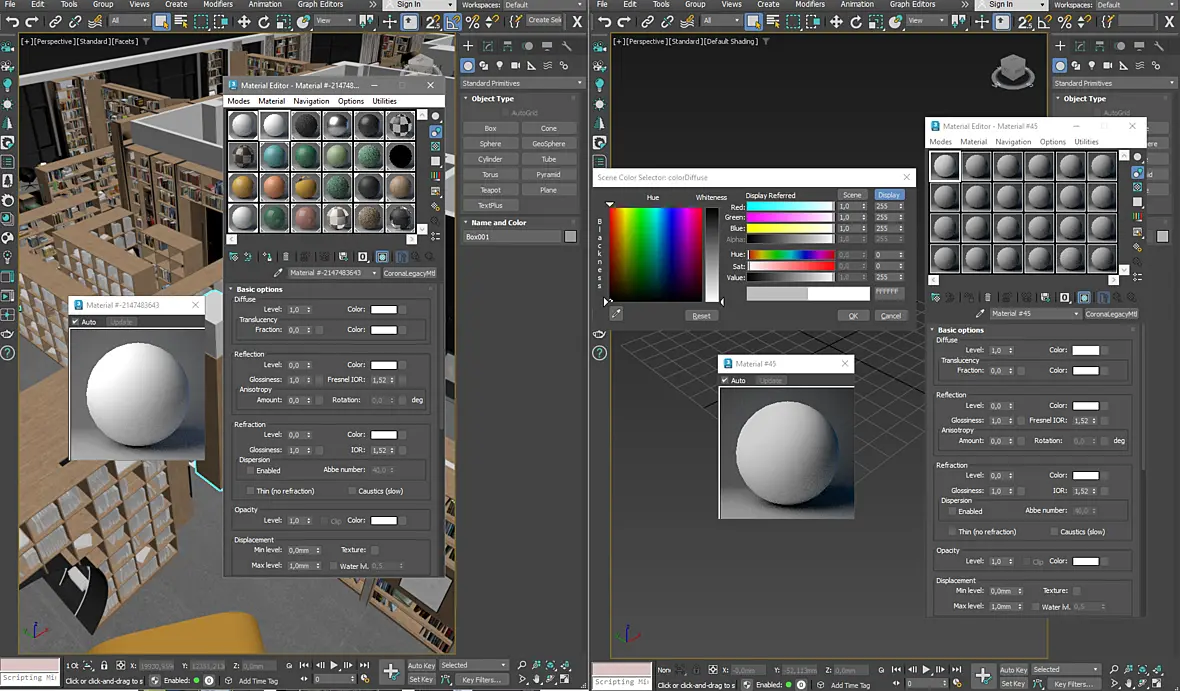The width and height of the screenshot is (1180, 691).
Task: Choose Select and Move tool in left window
Action: [244, 22]
